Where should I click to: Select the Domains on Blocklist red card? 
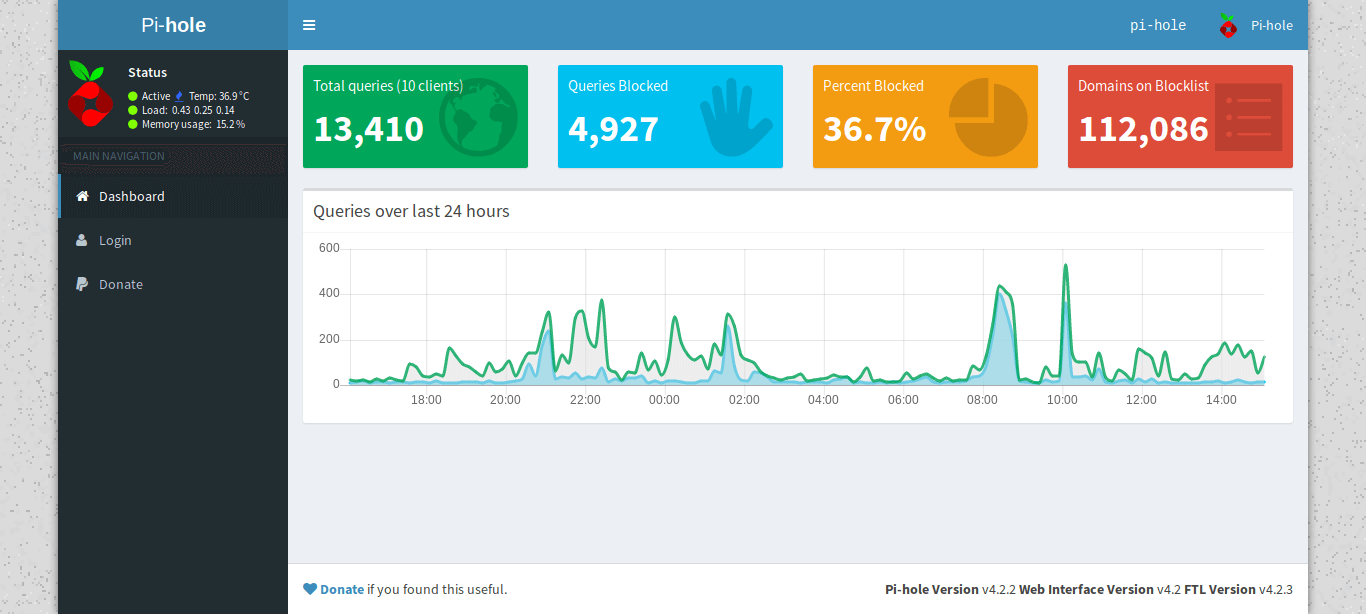click(1180, 116)
